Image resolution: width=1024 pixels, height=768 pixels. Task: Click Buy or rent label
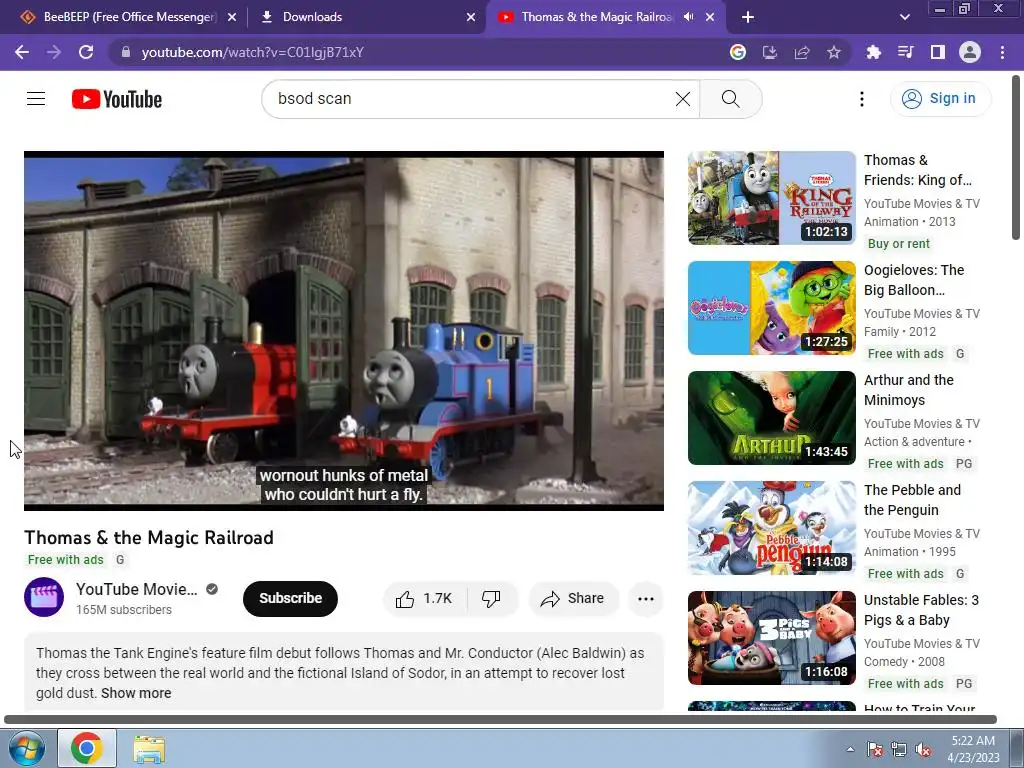point(899,244)
